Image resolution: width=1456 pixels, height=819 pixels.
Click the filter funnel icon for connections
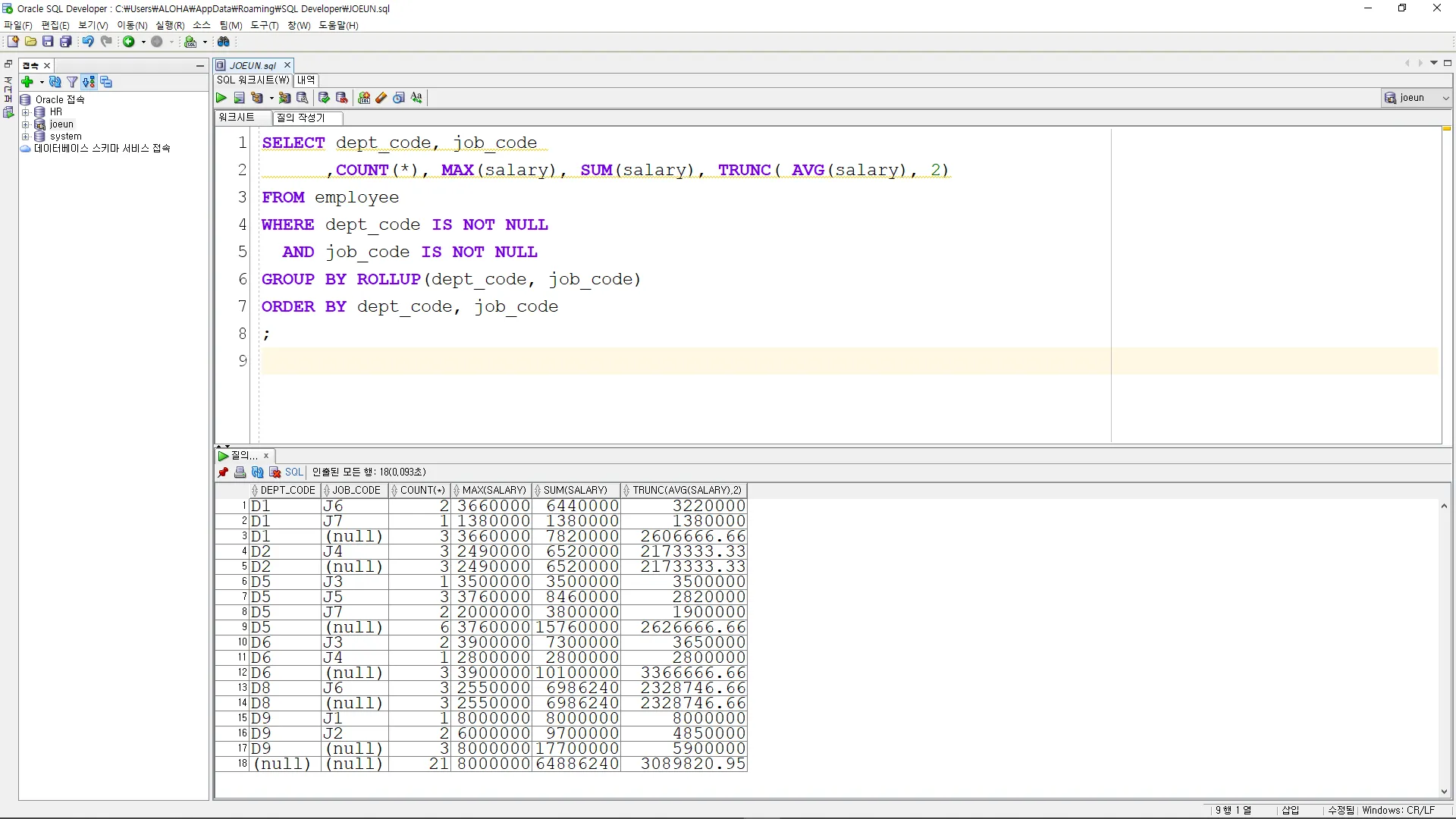[x=72, y=82]
